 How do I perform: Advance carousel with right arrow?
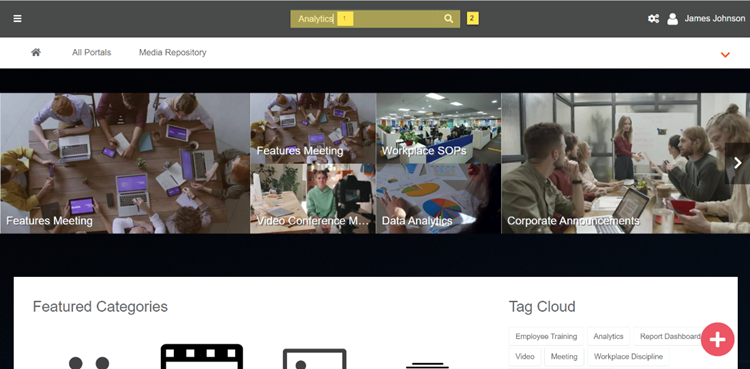(x=738, y=163)
